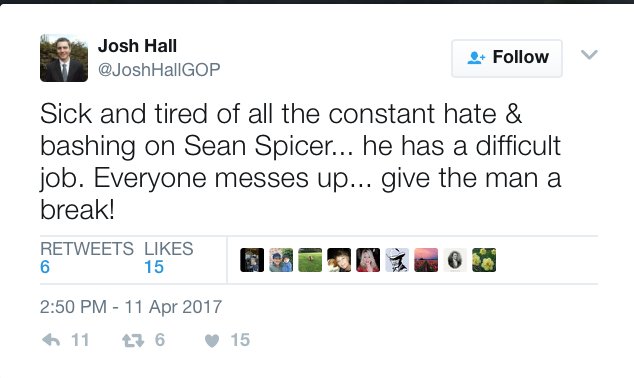The height and width of the screenshot is (378, 634).
Task: Like the tweet with the heart icon
Action: [x=212, y=341]
